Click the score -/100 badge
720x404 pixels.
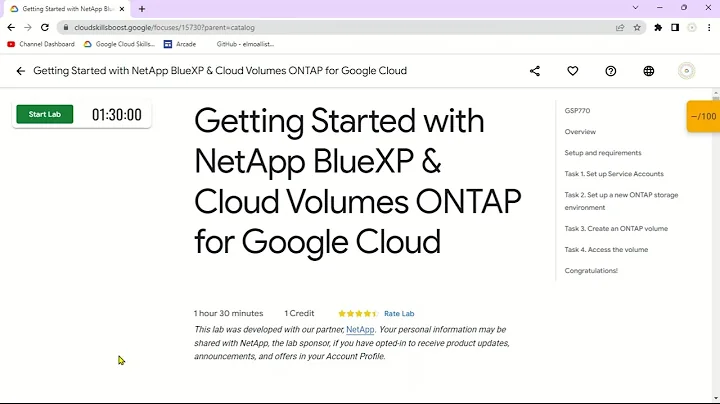click(x=703, y=117)
